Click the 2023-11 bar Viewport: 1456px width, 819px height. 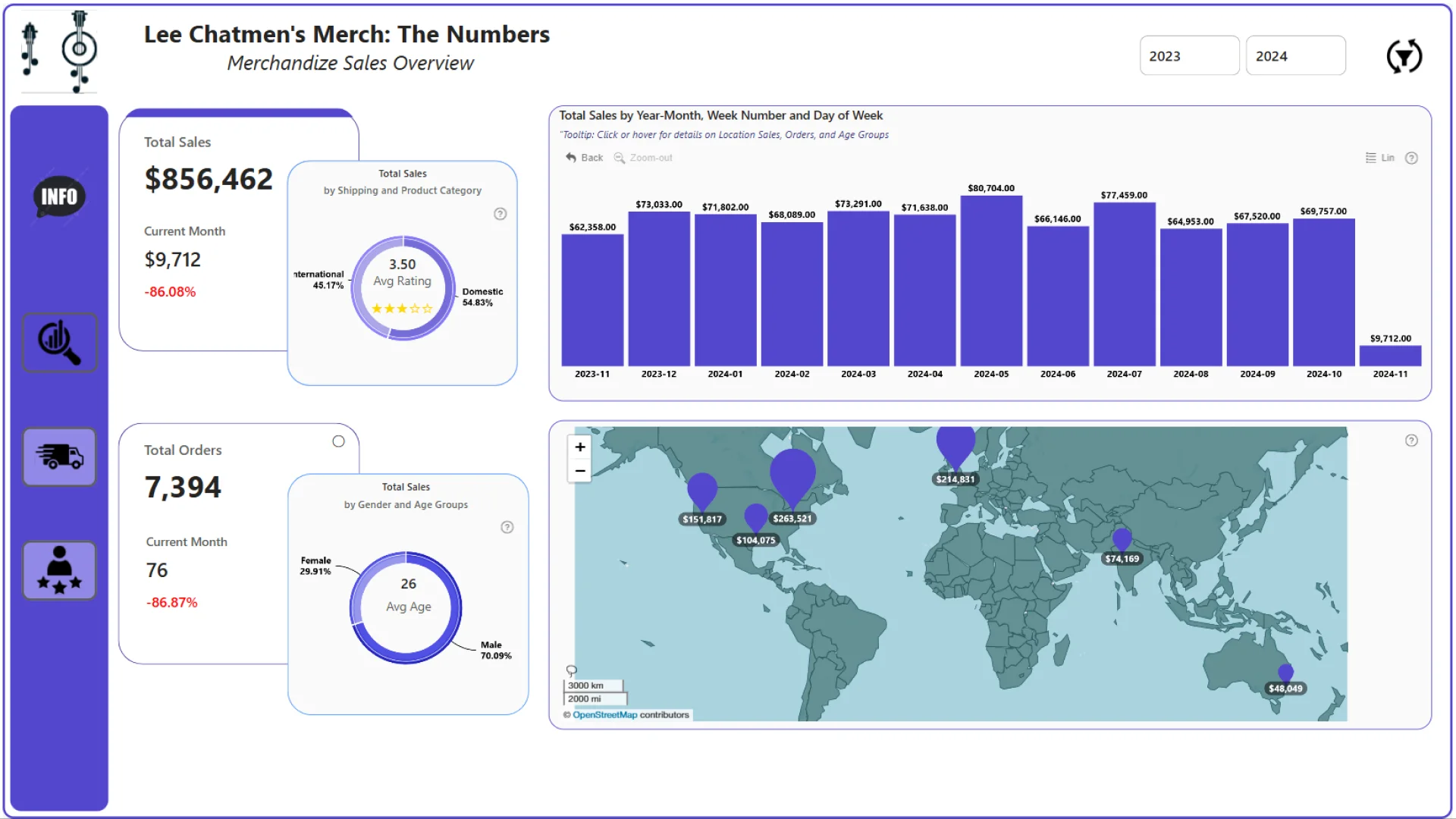click(592, 300)
